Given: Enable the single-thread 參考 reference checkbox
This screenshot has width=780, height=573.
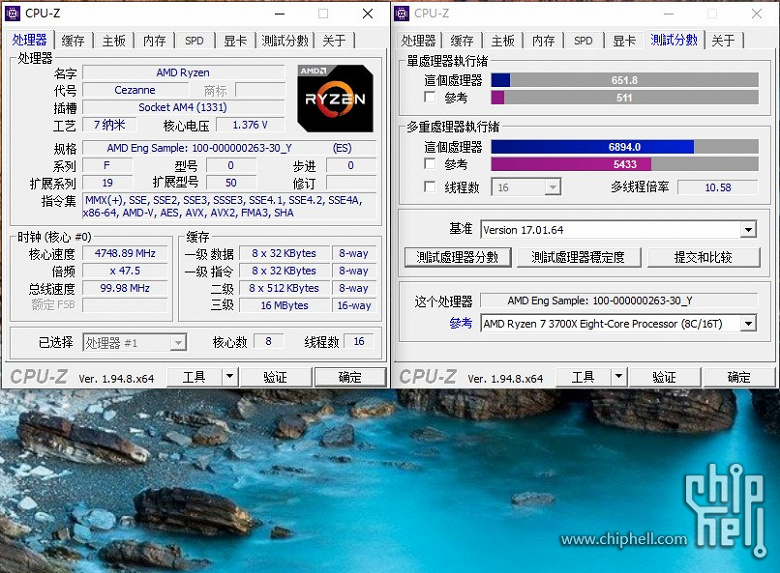Looking at the screenshot, I should pos(430,96).
